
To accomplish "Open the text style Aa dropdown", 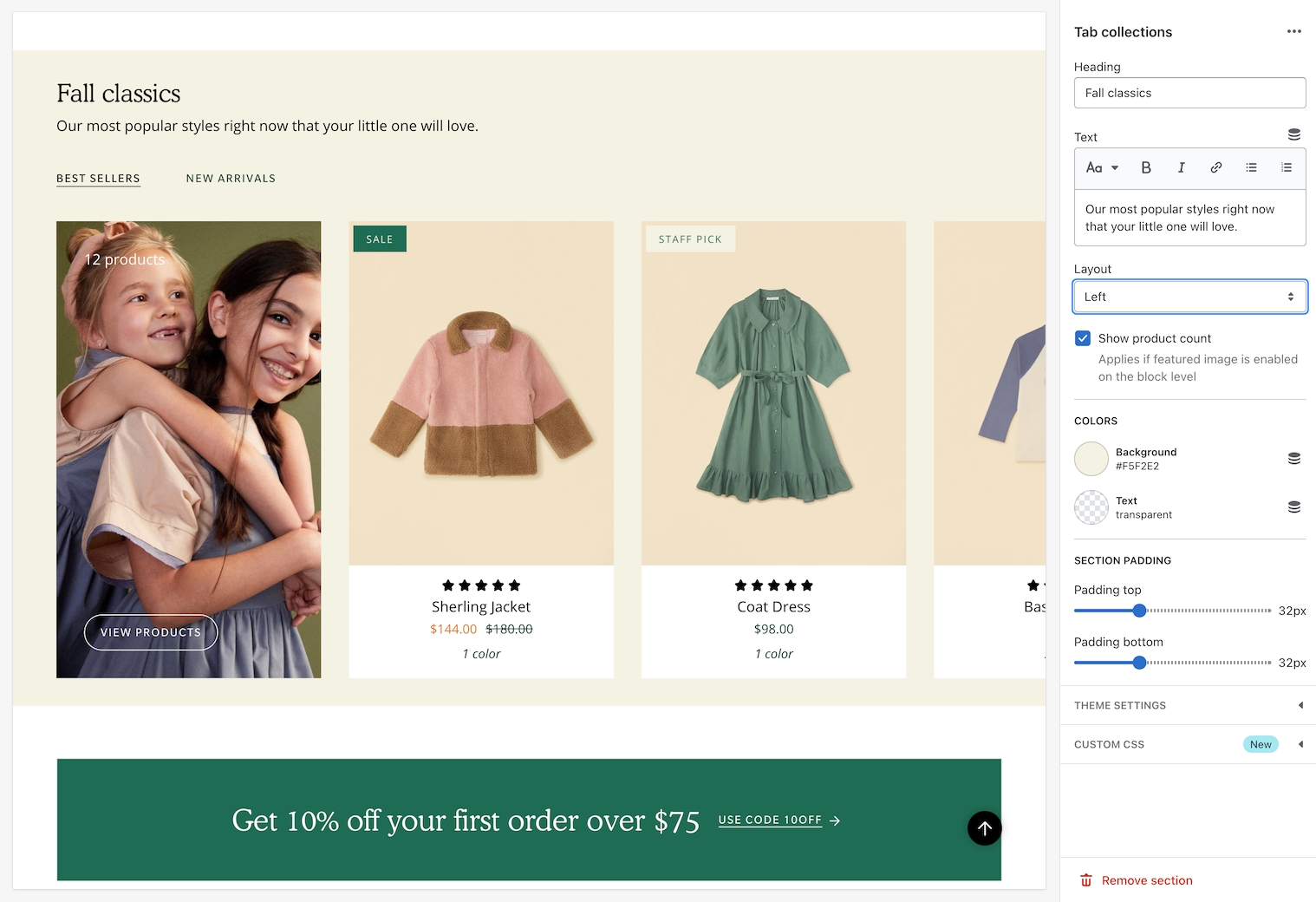I will (x=1102, y=168).
